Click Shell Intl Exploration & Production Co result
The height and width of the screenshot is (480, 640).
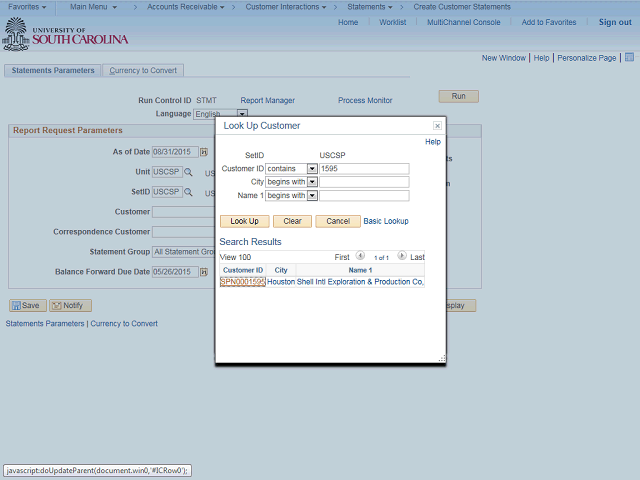(360, 282)
